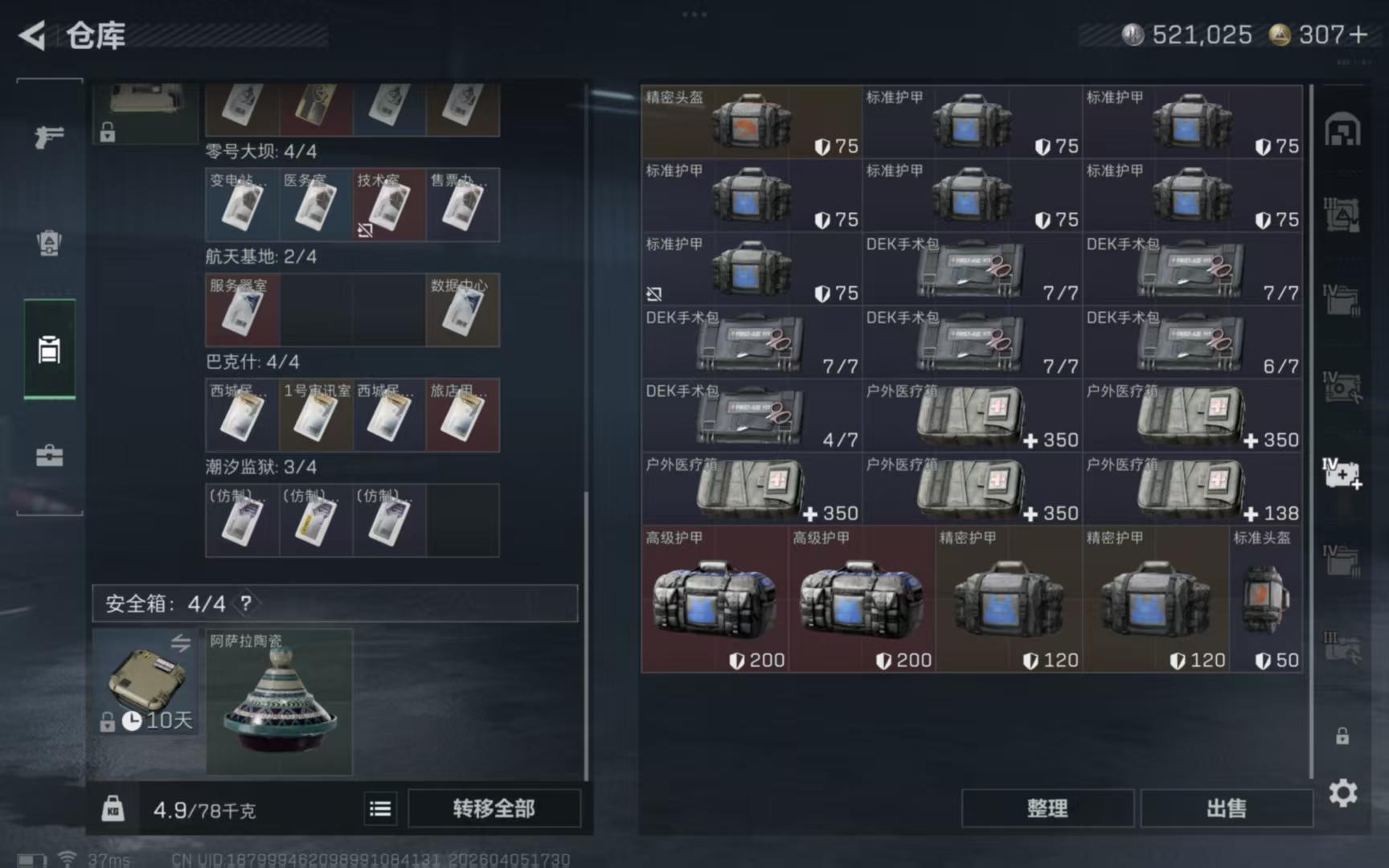The width and height of the screenshot is (1389, 868).
Task: Click the swap arrows on safe box
Action: (181, 643)
